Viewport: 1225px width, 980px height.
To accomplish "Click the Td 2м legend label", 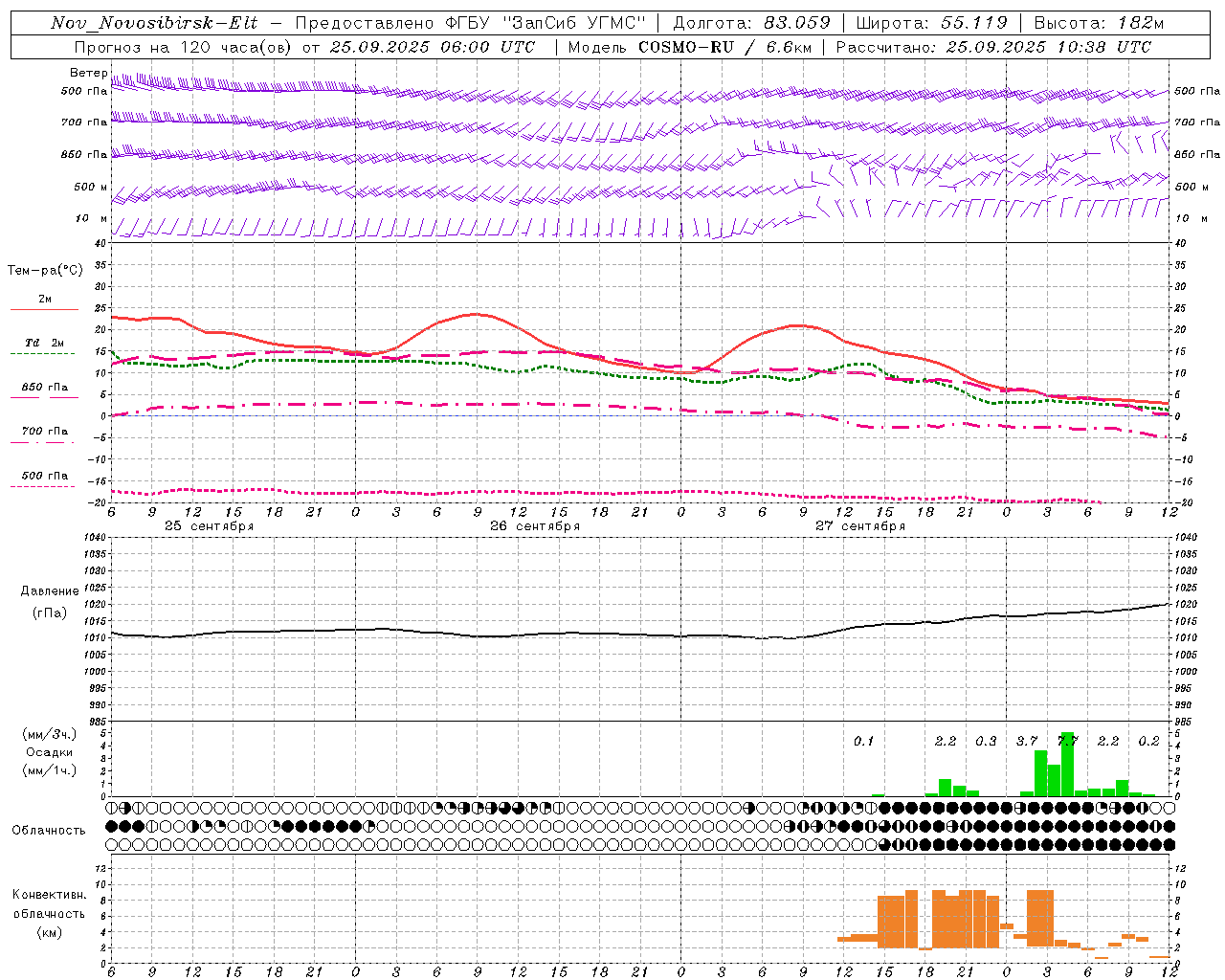I will pos(44,343).
